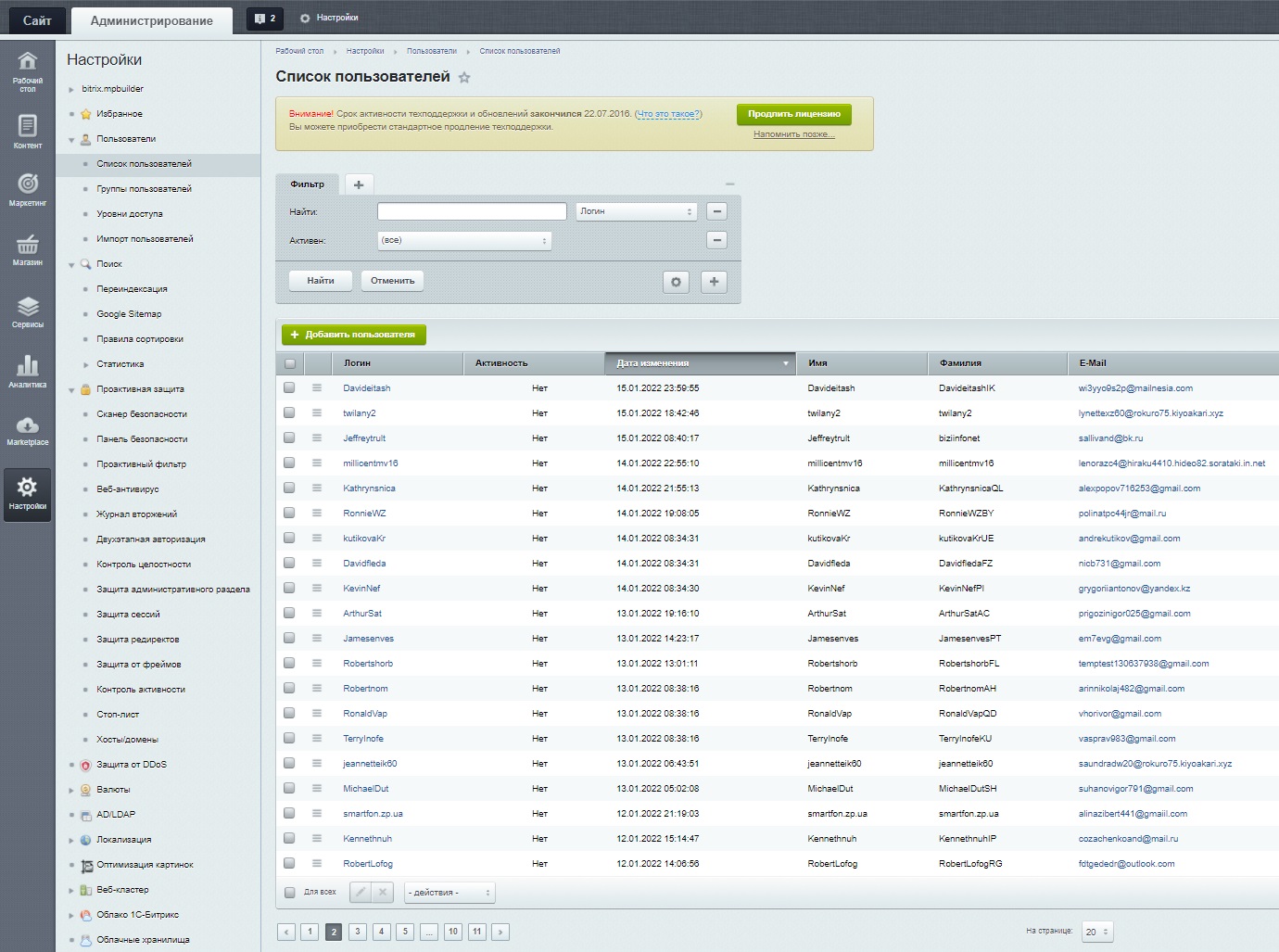1279x952 pixels.
Task: Open row menu for Jeffreytrult
Action: pos(317,438)
